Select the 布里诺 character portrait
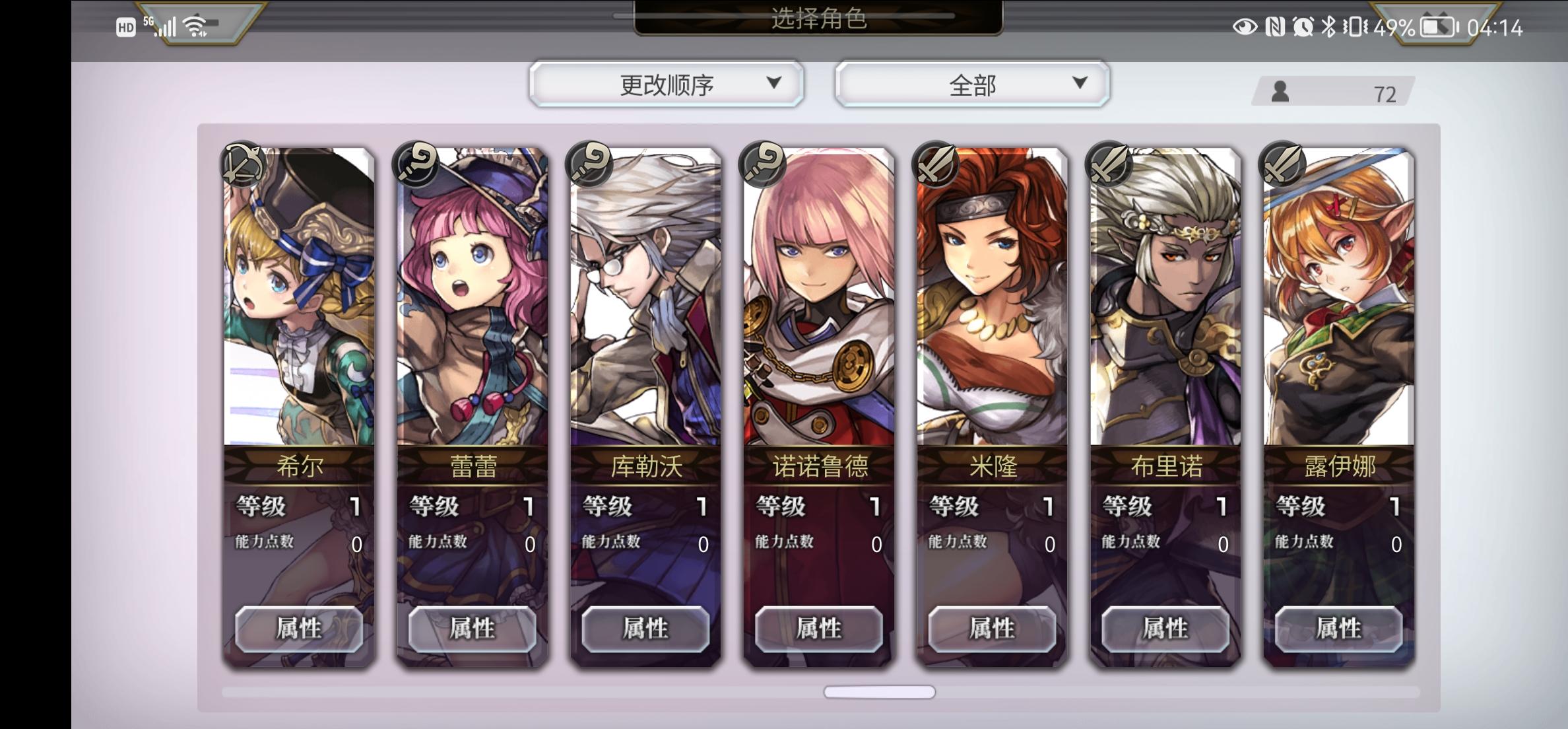Screen dimensions: 1568x729 click(1165, 296)
